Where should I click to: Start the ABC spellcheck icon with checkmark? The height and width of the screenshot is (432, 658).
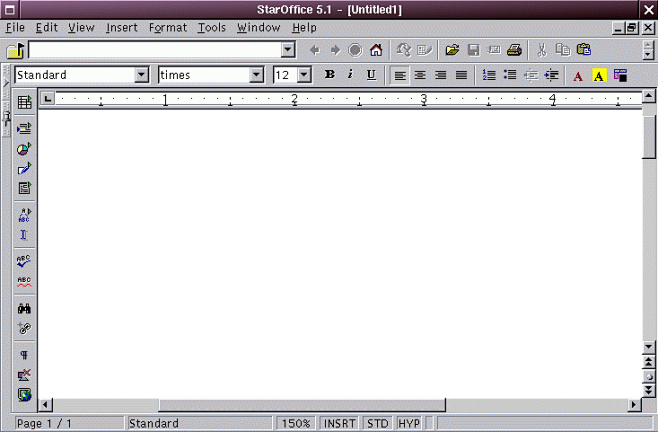tap(24, 261)
